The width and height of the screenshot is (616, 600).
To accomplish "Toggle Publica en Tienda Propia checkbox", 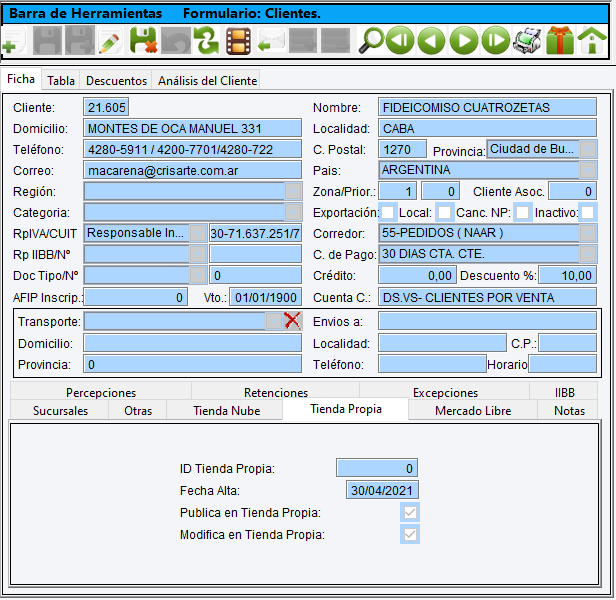I will pyautogui.click(x=410, y=513).
